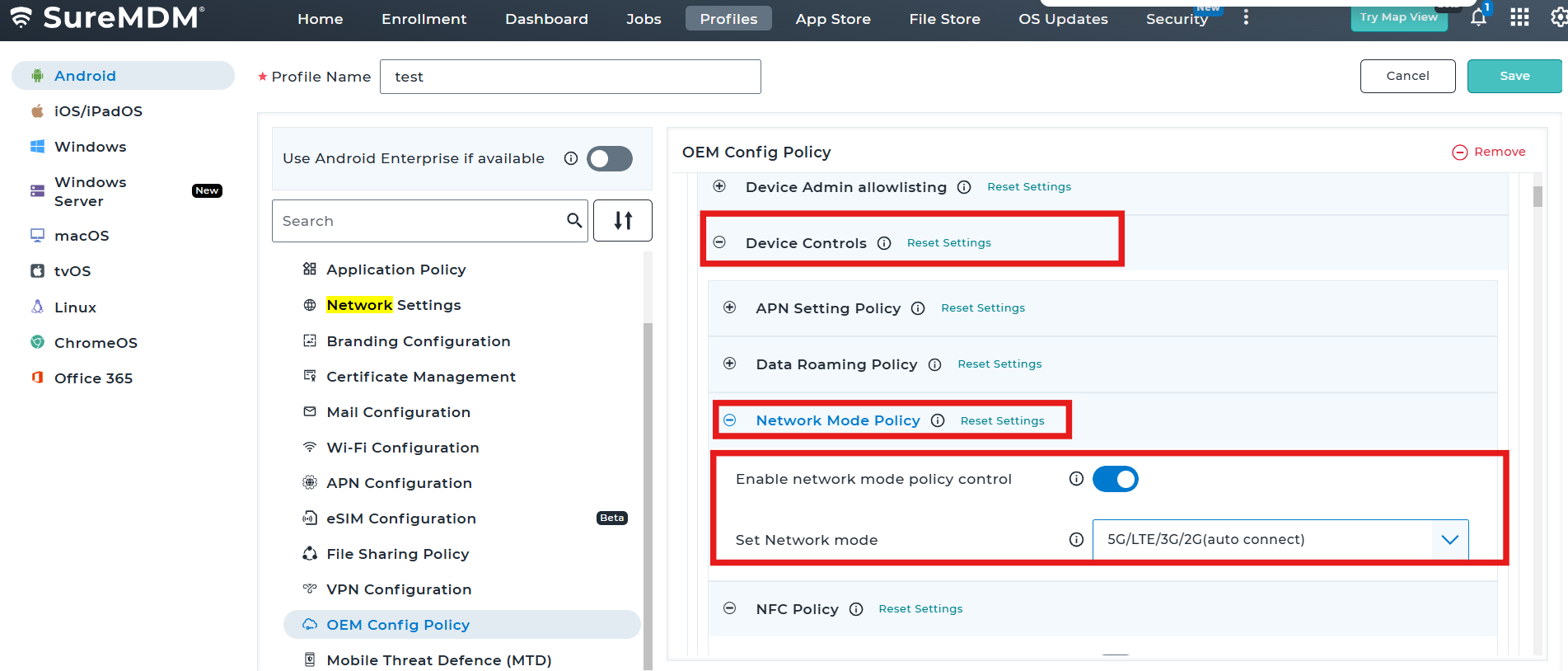Open the Enrollment tab
This screenshot has height=671, width=1568.
(x=424, y=19)
